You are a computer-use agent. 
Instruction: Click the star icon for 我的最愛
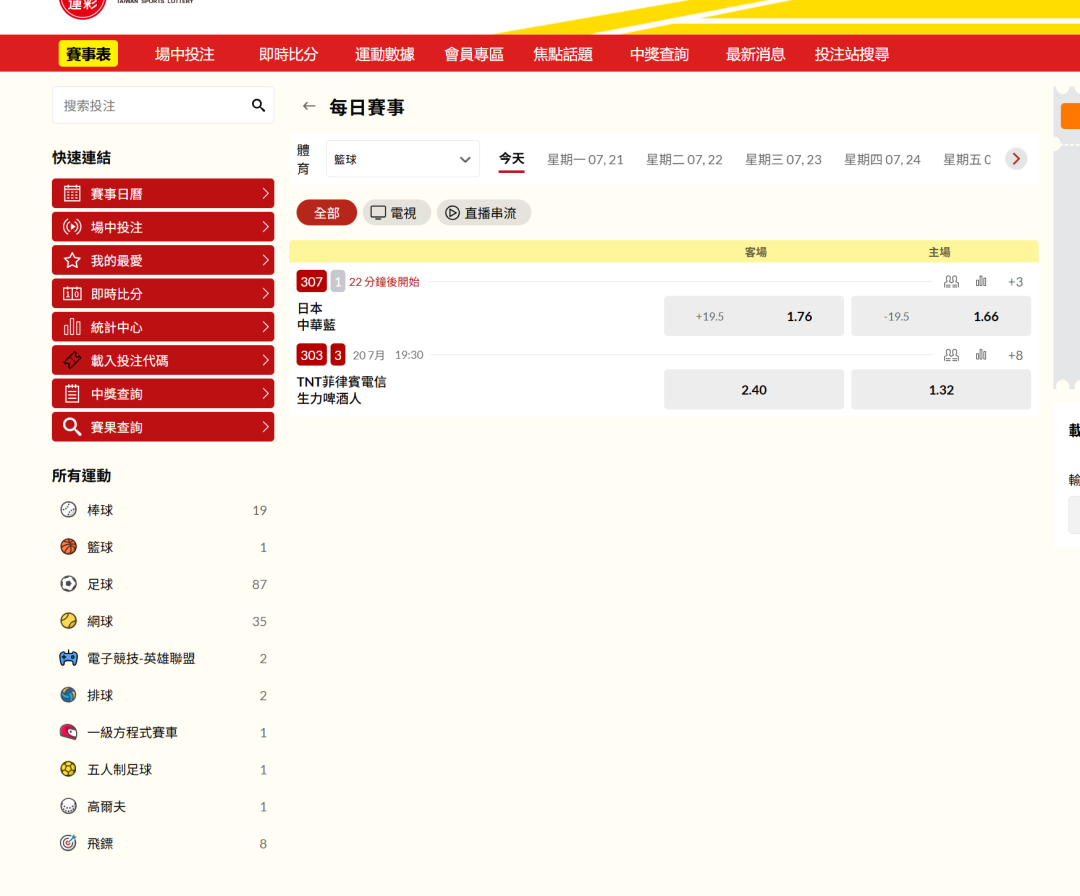pos(72,260)
